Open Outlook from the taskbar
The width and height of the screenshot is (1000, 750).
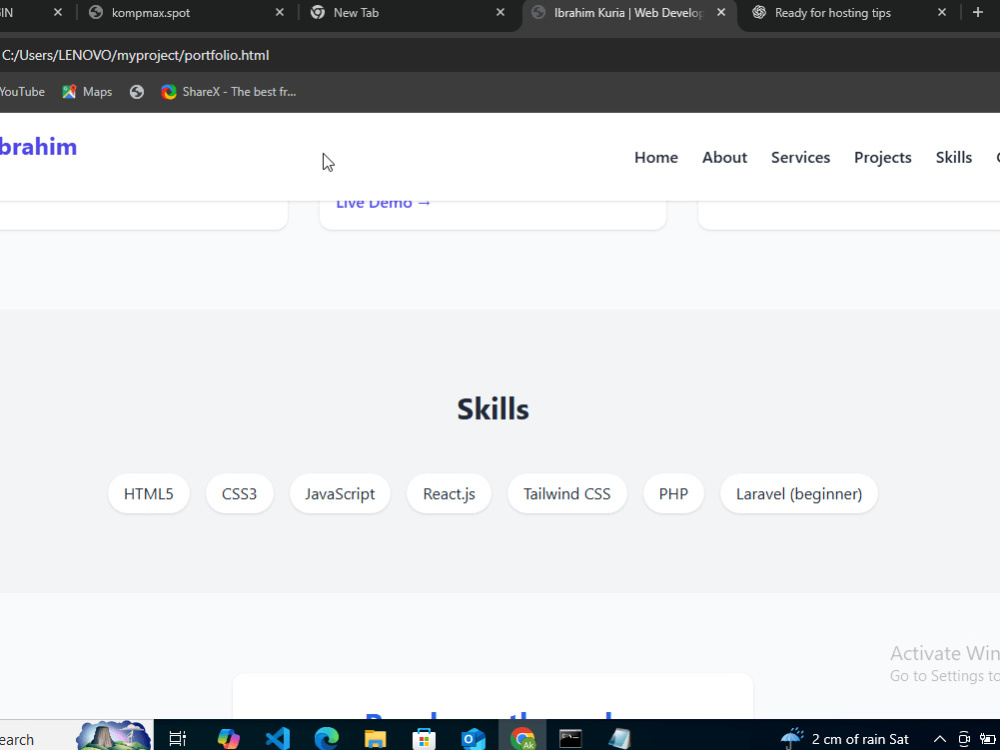(x=473, y=739)
